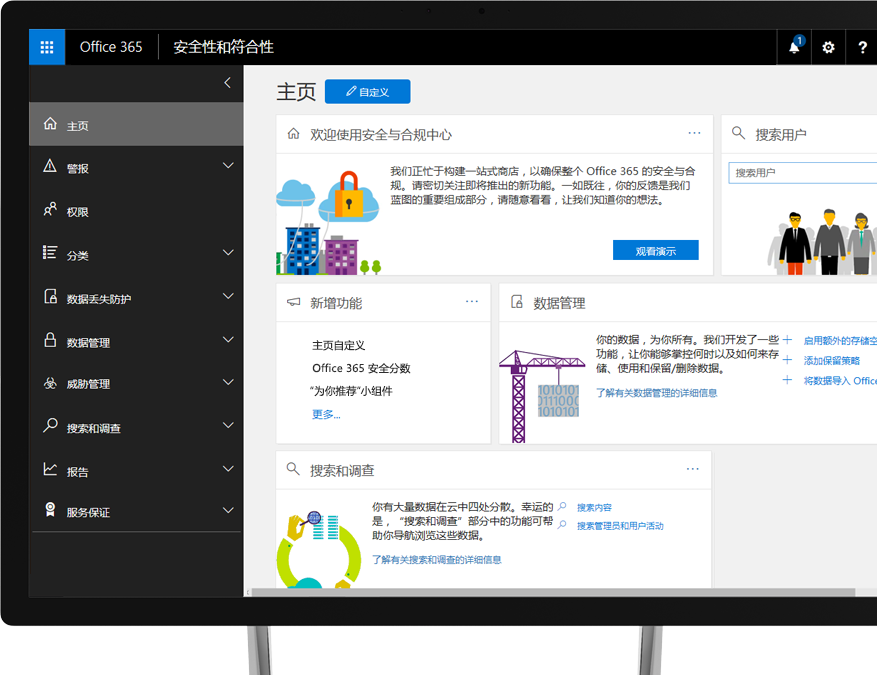Screen dimensions: 877x675
Task: Open 搜索和调查 in the sidebar
Action: tap(93, 428)
